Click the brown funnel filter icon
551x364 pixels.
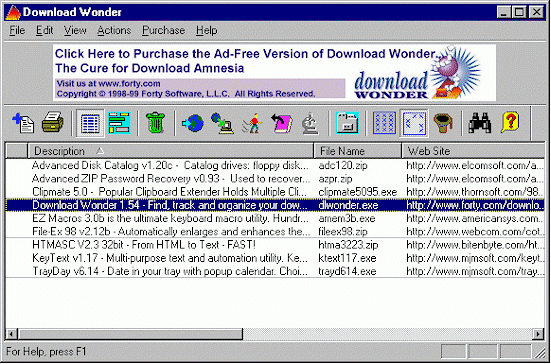pyautogui.click(x=443, y=123)
